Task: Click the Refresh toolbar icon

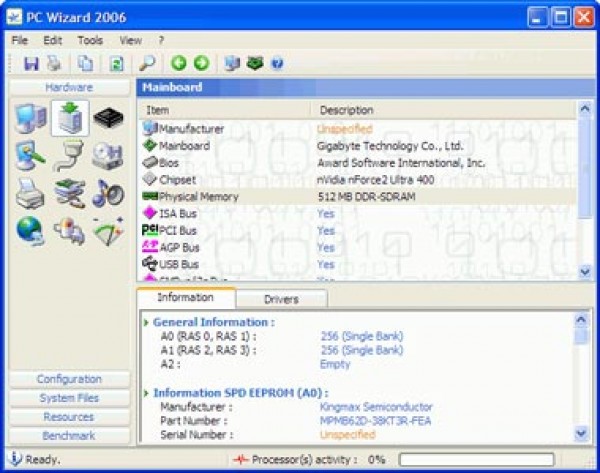Action: tap(116, 64)
